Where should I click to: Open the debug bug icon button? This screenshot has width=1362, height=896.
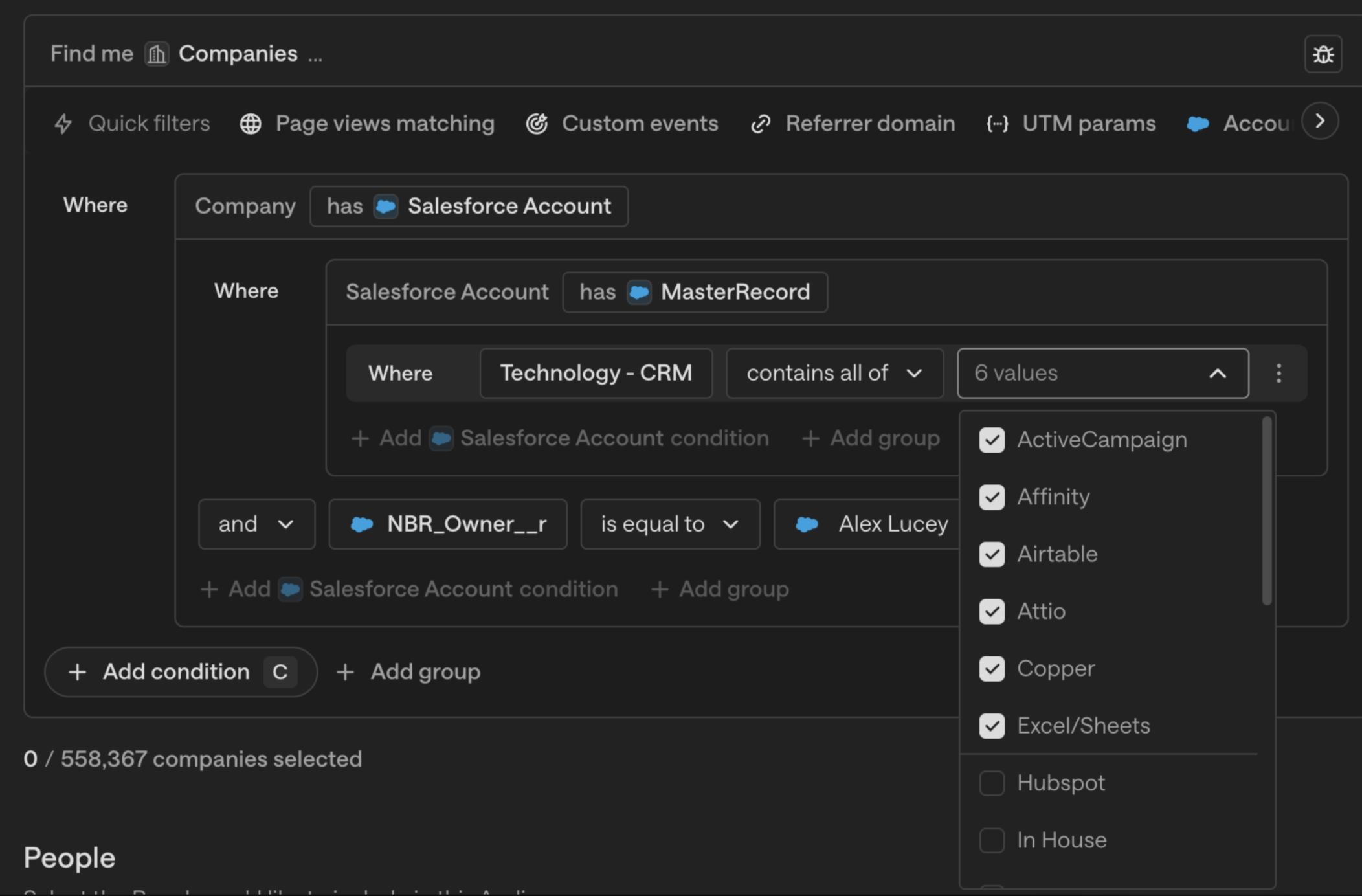(x=1323, y=54)
